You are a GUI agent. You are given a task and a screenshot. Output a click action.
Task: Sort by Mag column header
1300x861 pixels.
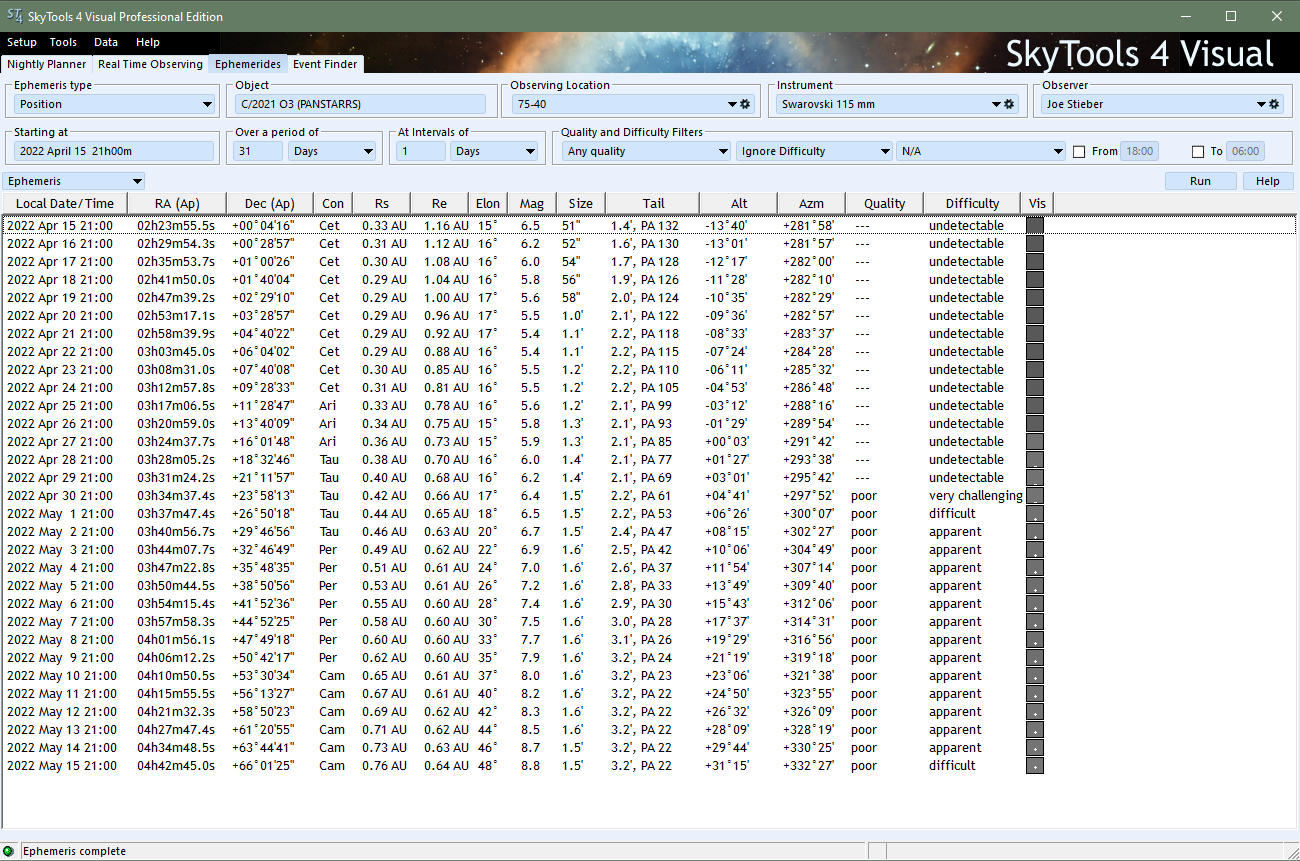pos(532,203)
